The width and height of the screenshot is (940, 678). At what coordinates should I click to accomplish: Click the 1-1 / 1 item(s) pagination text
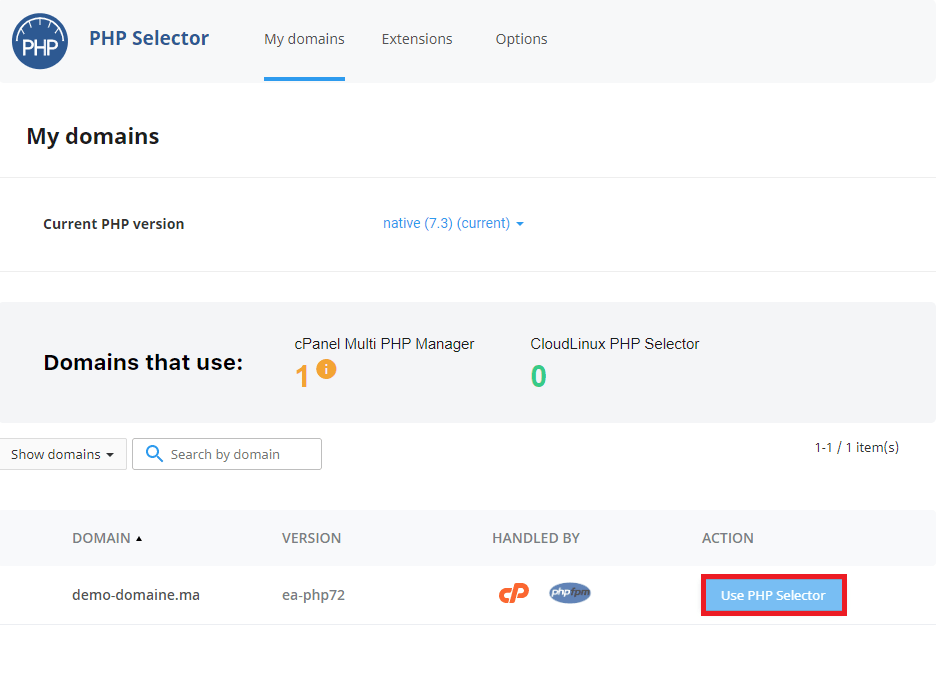coord(857,447)
